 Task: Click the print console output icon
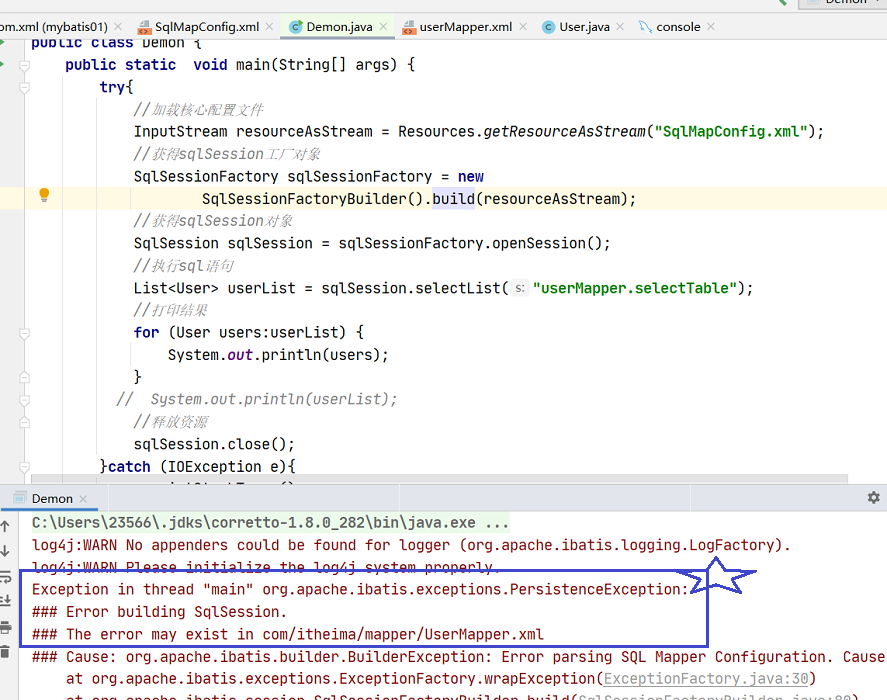[5, 627]
